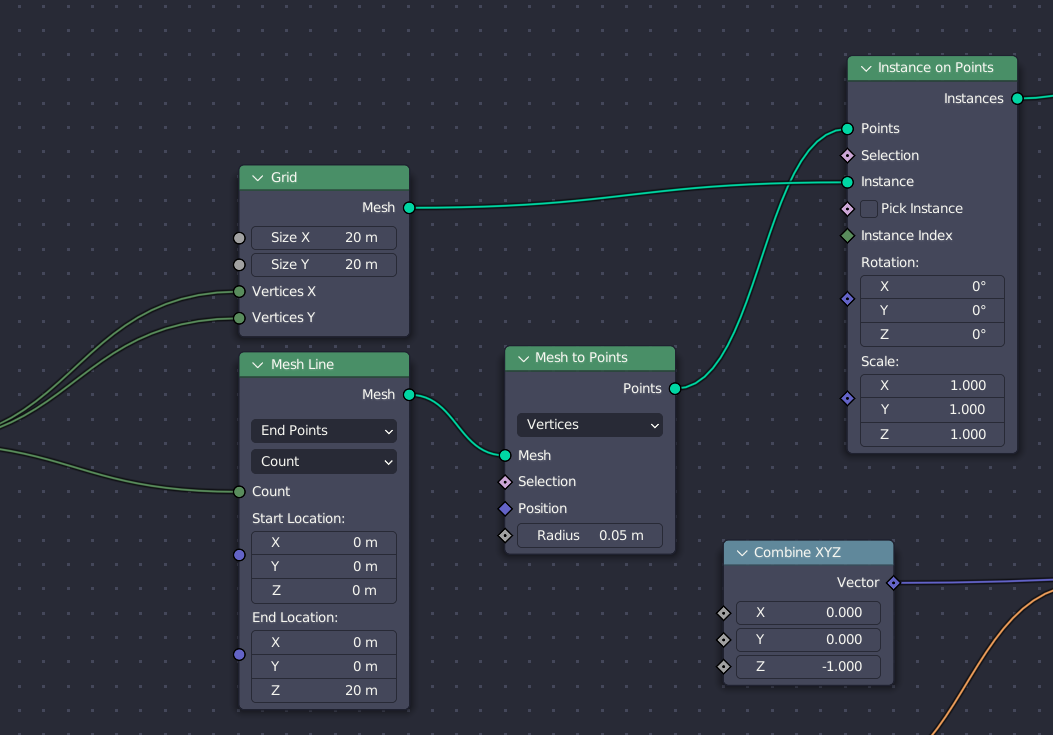Click the Mesh Line Count input socket
This screenshot has width=1053, height=735.
pos(239,492)
